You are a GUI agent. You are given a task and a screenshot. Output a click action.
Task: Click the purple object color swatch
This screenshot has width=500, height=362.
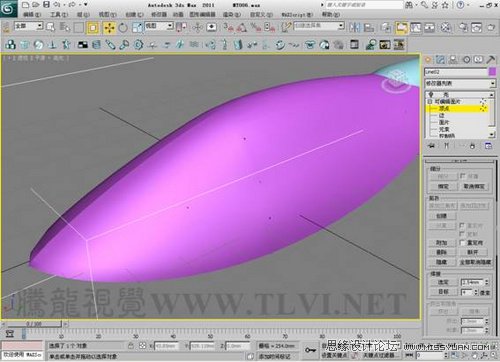pos(492,72)
